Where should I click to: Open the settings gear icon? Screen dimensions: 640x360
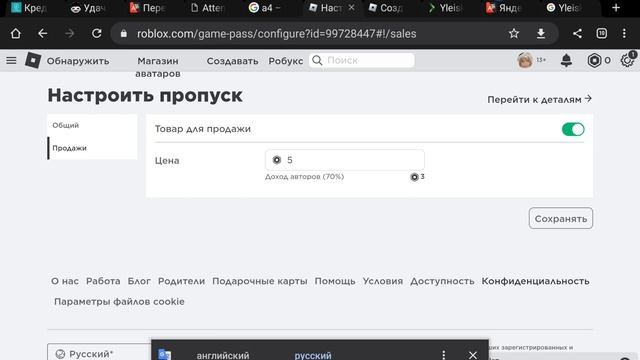(627, 60)
